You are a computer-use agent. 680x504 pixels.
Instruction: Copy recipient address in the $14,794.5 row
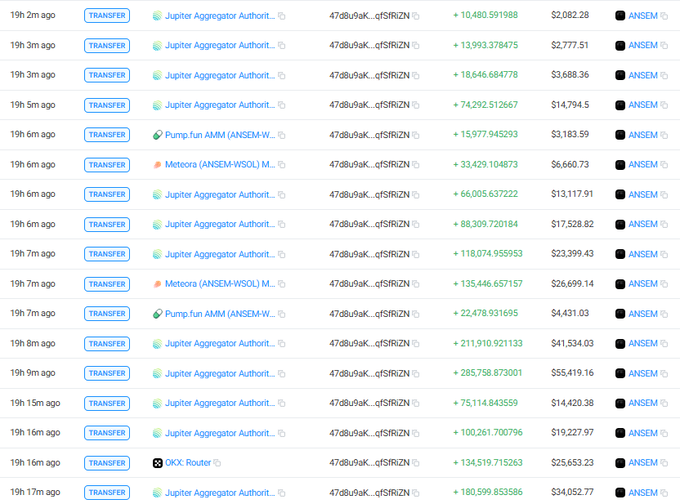coord(415,105)
